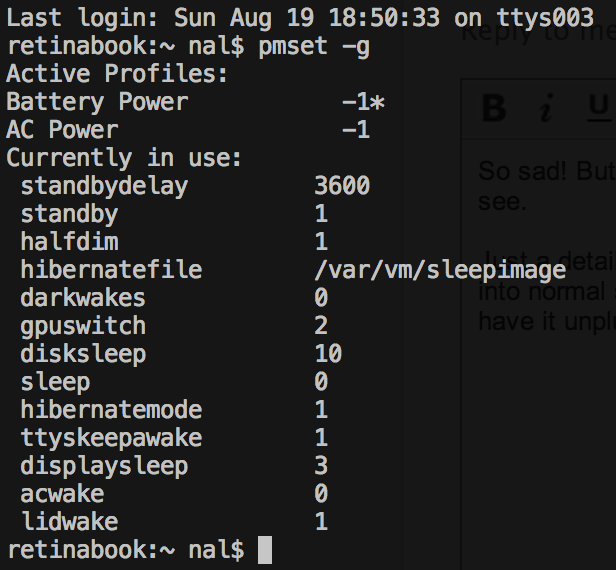
Task: Click the ttyskeepawake setting name
Action: [111, 438]
